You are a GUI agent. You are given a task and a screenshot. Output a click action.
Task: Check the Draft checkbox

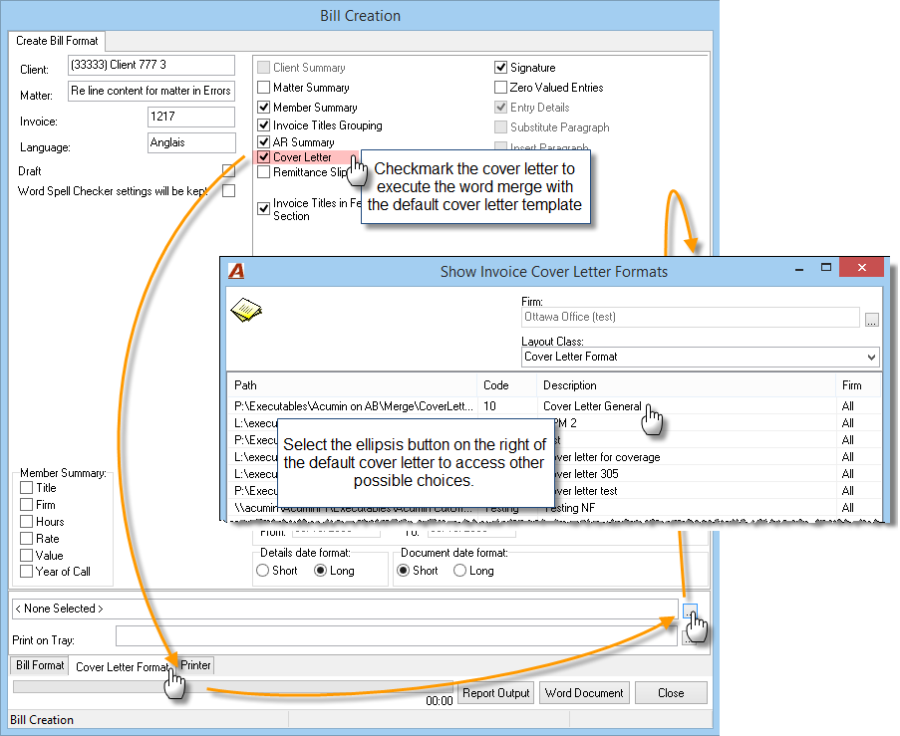point(228,171)
